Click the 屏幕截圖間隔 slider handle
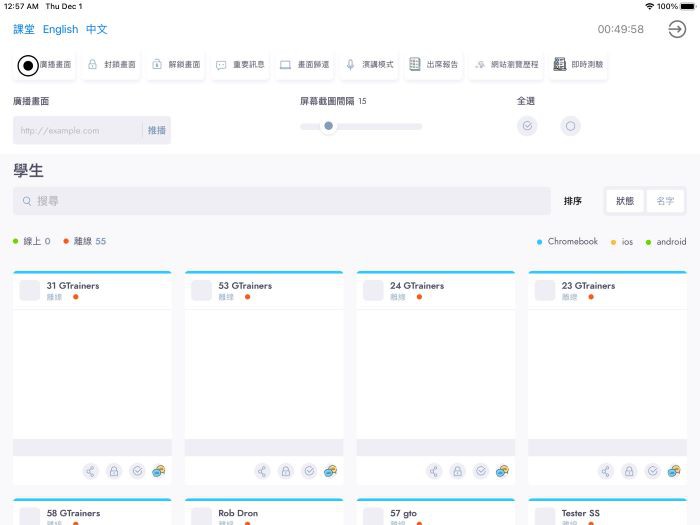Viewport: 700px width, 525px height. point(328,126)
